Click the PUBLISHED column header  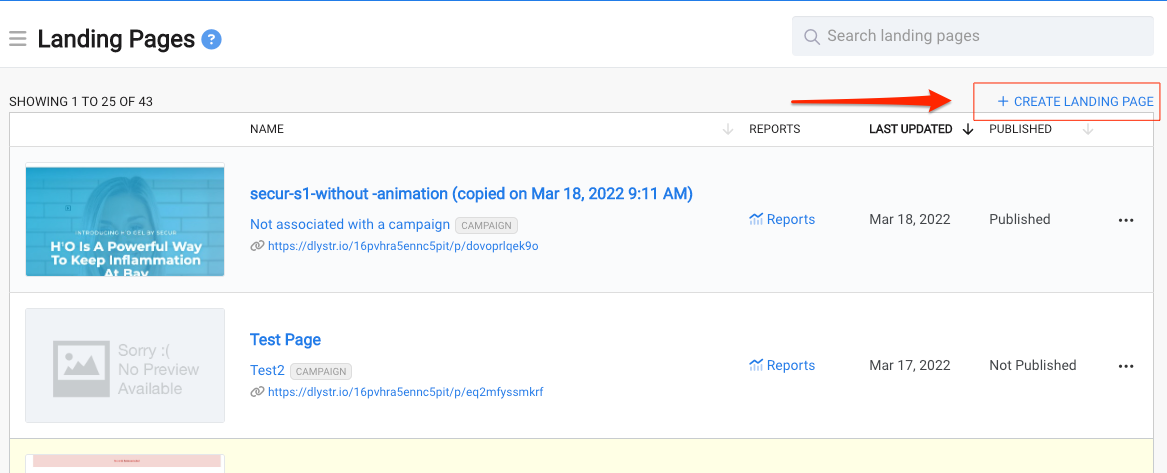coord(1020,129)
